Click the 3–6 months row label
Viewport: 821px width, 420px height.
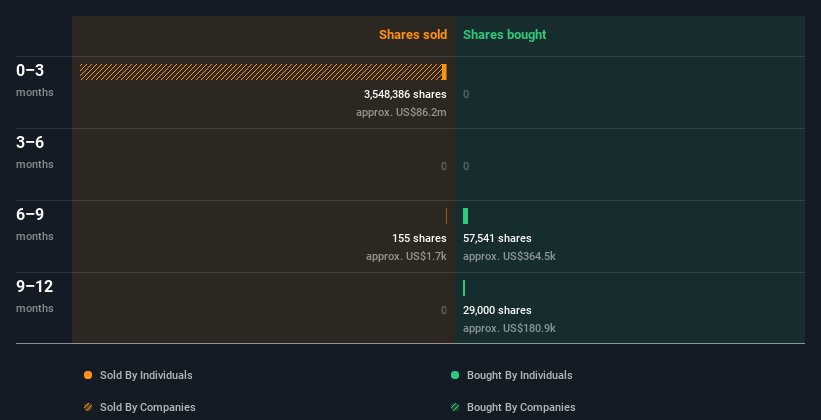[35, 152]
